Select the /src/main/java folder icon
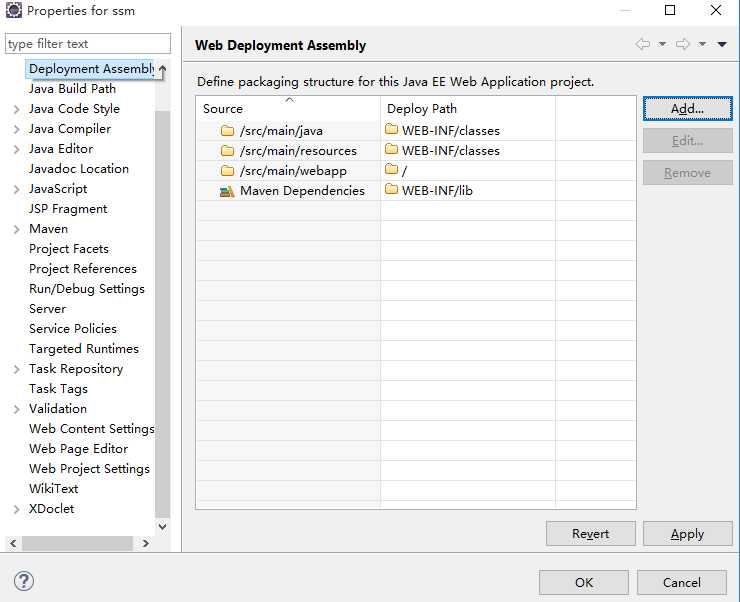740x602 pixels. [x=228, y=131]
